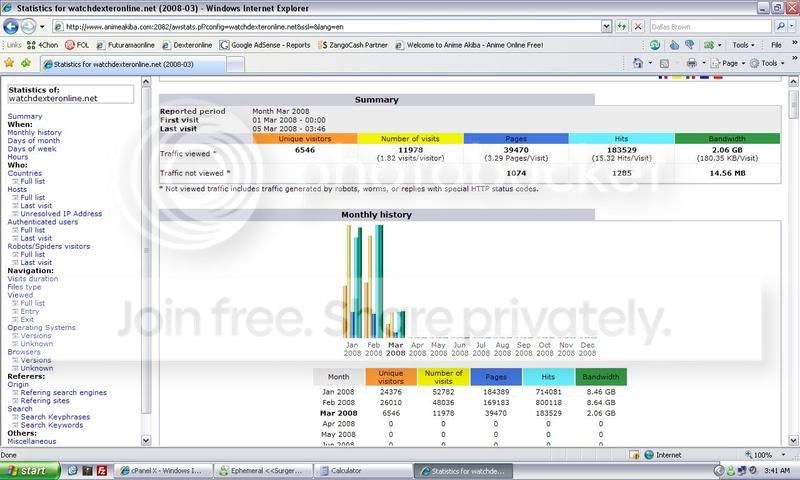Click the RSS feeds icon

(664, 63)
